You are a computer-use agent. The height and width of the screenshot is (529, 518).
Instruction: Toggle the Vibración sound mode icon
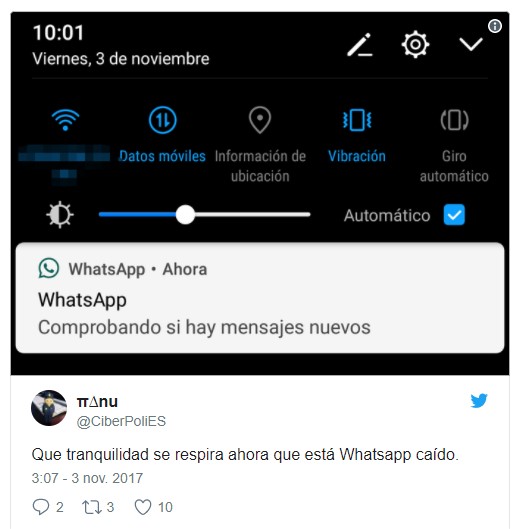click(357, 120)
